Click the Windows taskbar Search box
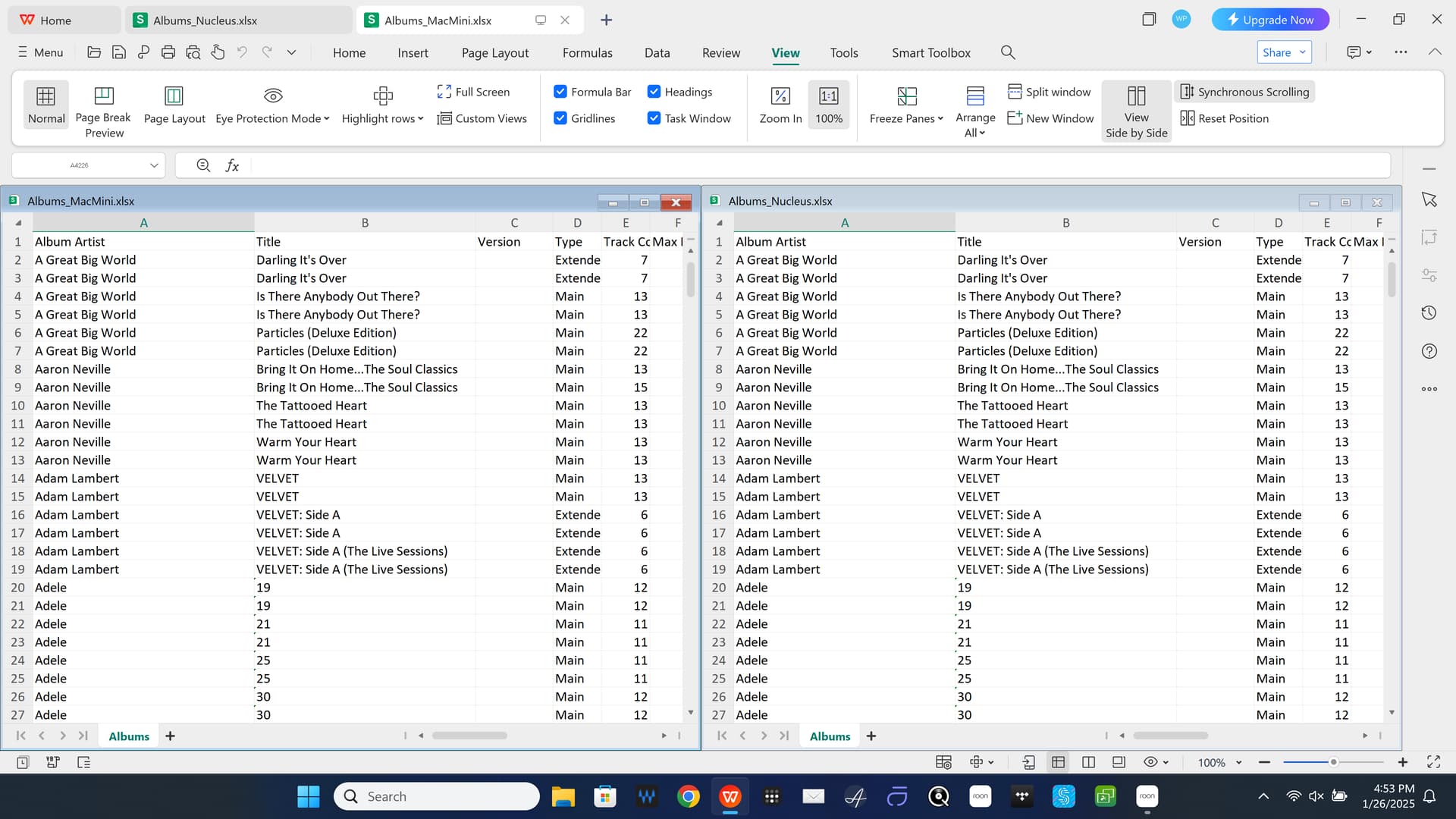This screenshot has width=1456, height=819. pyautogui.click(x=437, y=796)
